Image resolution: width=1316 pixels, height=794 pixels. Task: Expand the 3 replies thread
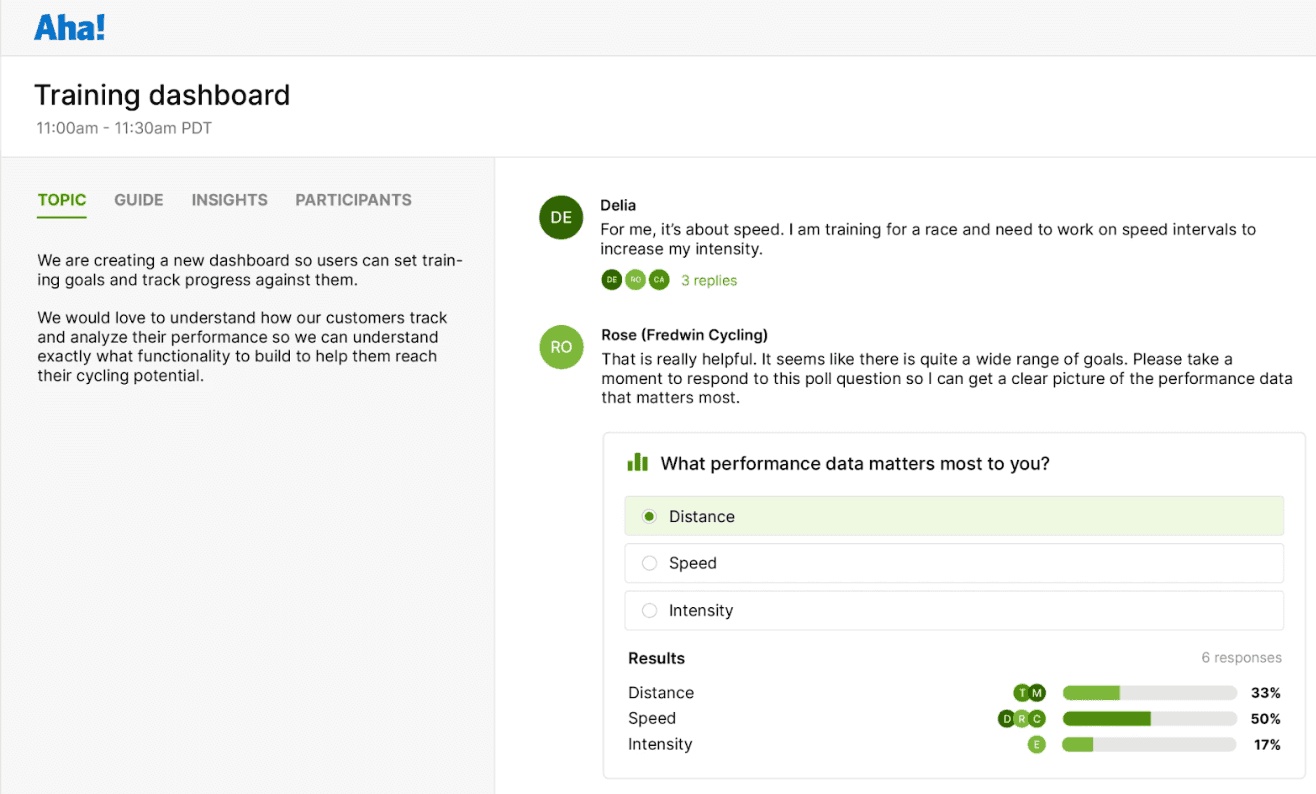pos(709,280)
